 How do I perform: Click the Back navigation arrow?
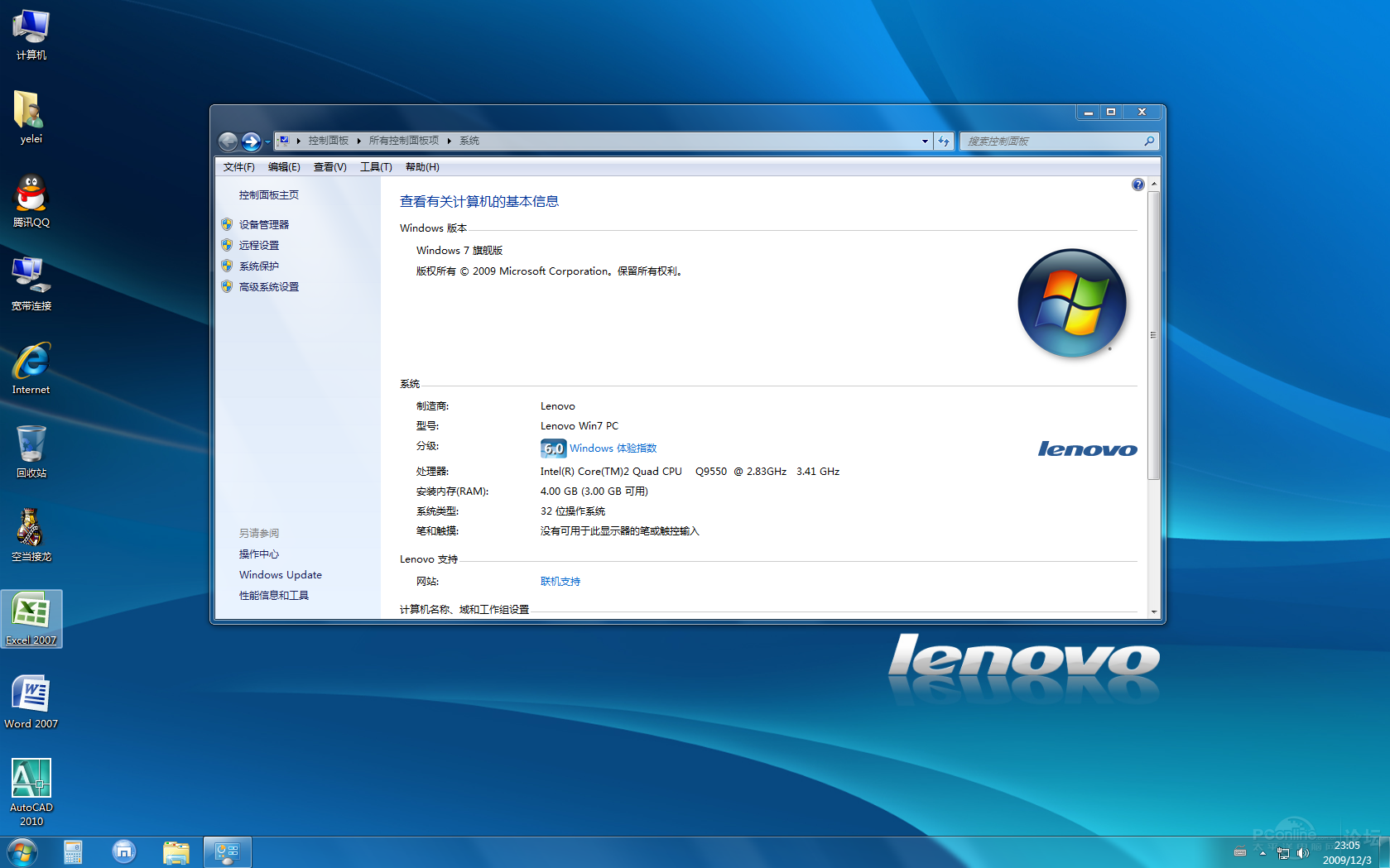point(228,141)
